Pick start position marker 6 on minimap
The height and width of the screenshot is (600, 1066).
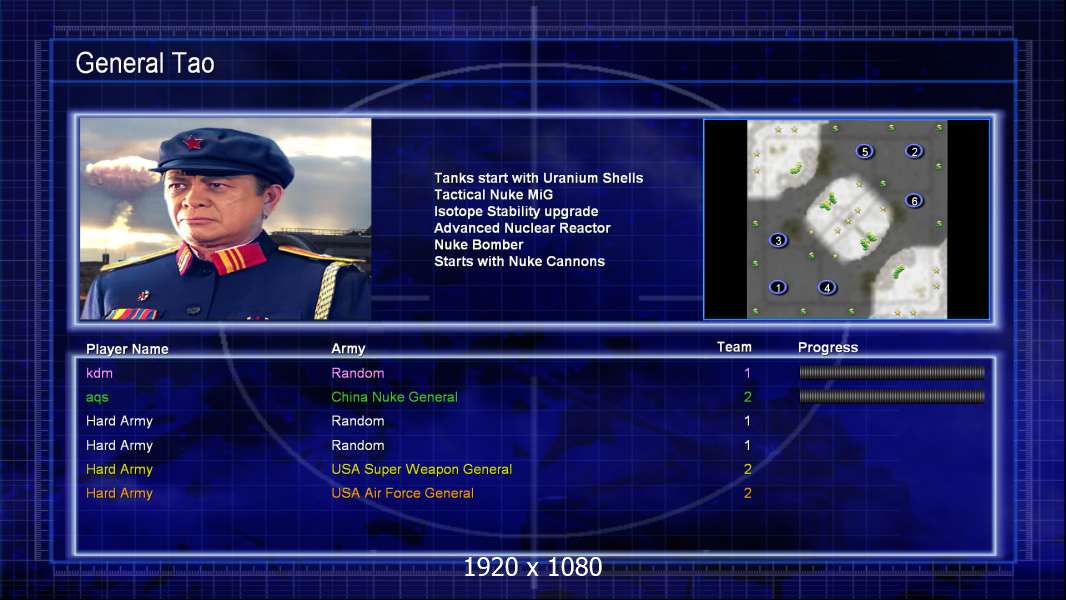[914, 200]
